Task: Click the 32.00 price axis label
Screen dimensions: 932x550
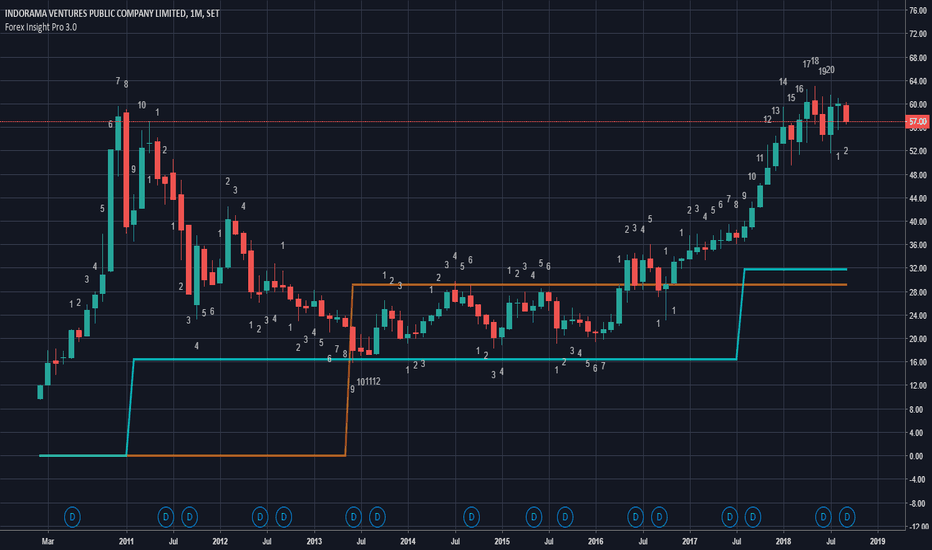Action: (x=918, y=268)
